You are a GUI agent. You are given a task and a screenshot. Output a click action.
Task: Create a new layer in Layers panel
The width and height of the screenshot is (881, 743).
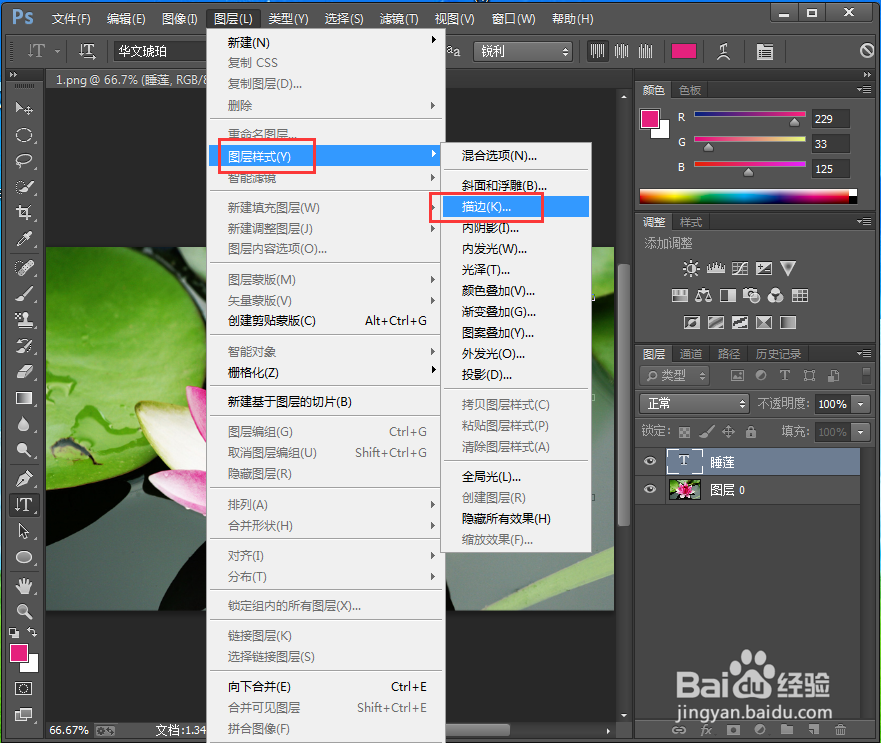[814, 730]
